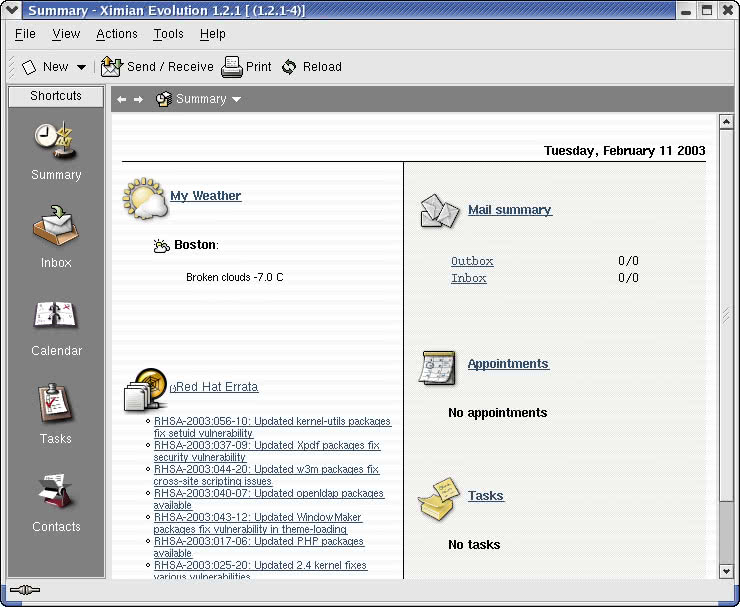The height and width of the screenshot is (607, 740).
Task: Click the Reload toolbar icon
Action: (289, 67)
